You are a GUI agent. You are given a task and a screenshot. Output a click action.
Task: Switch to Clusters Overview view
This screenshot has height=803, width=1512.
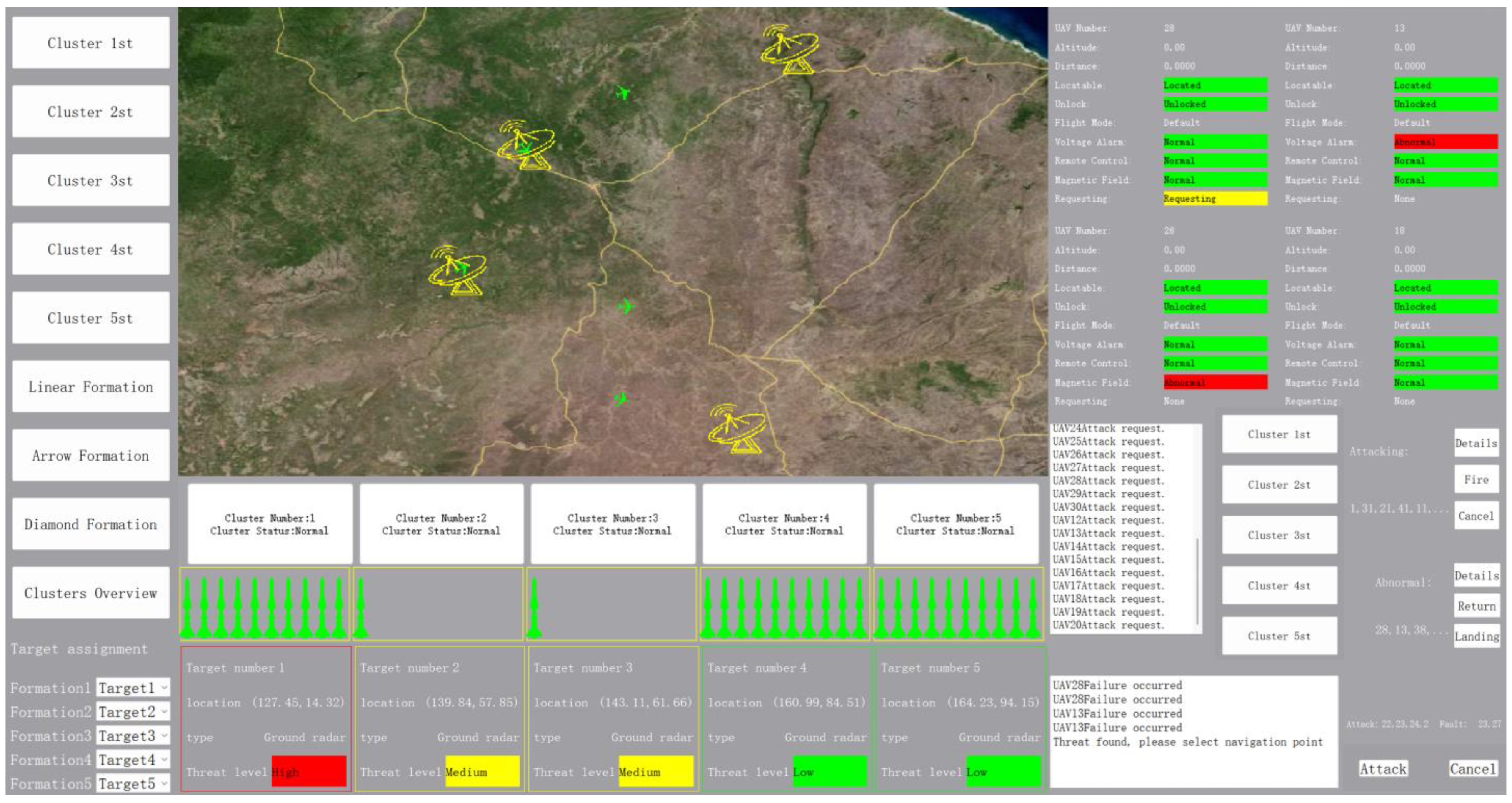[x=90, y=593]
